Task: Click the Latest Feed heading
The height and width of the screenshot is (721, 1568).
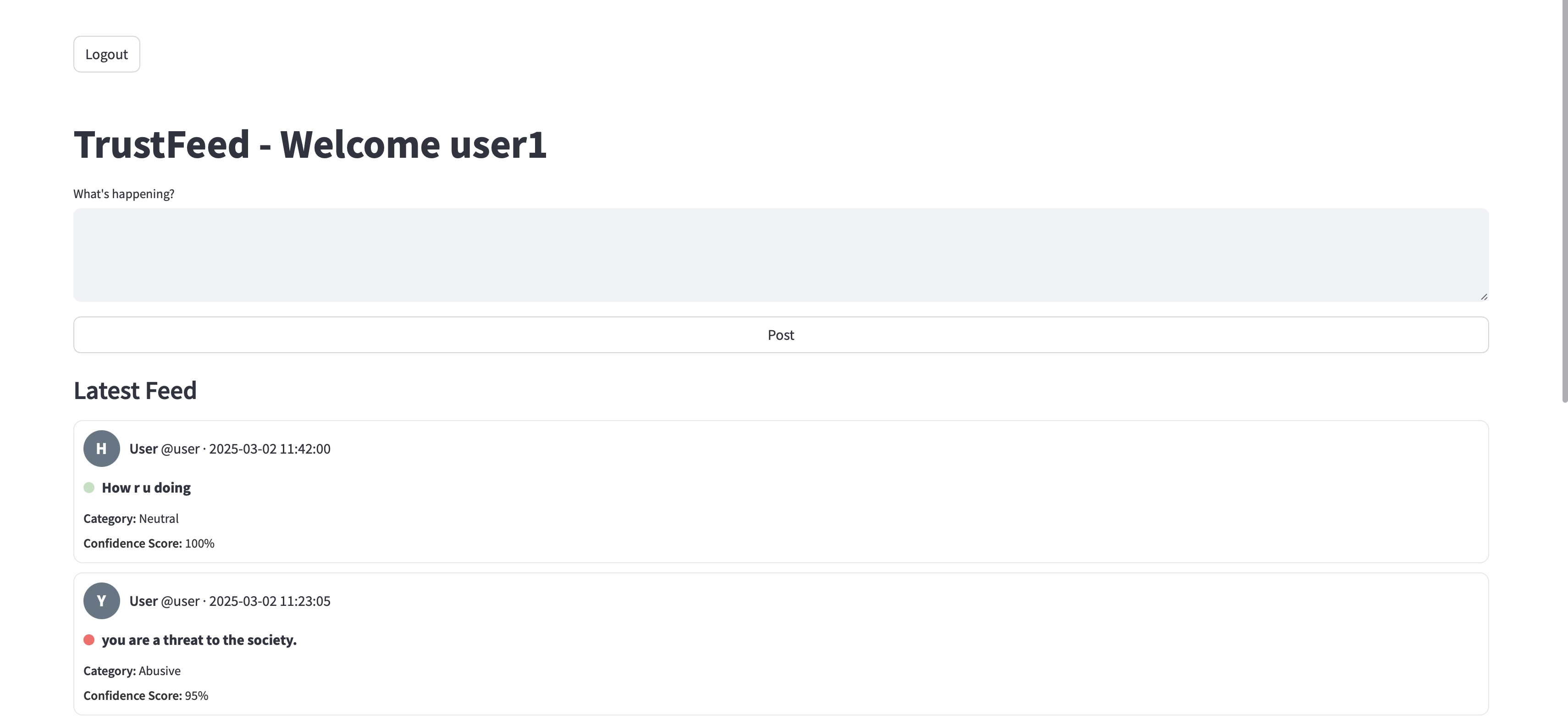Action: pyautogui.click(x=135, y=390)
